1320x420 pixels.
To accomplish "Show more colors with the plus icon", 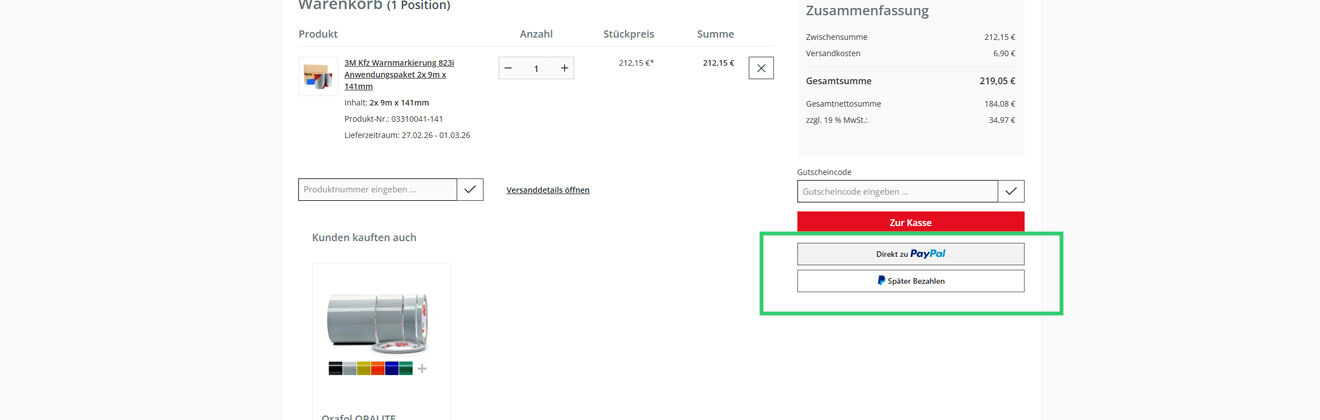I will coord(422,369).
